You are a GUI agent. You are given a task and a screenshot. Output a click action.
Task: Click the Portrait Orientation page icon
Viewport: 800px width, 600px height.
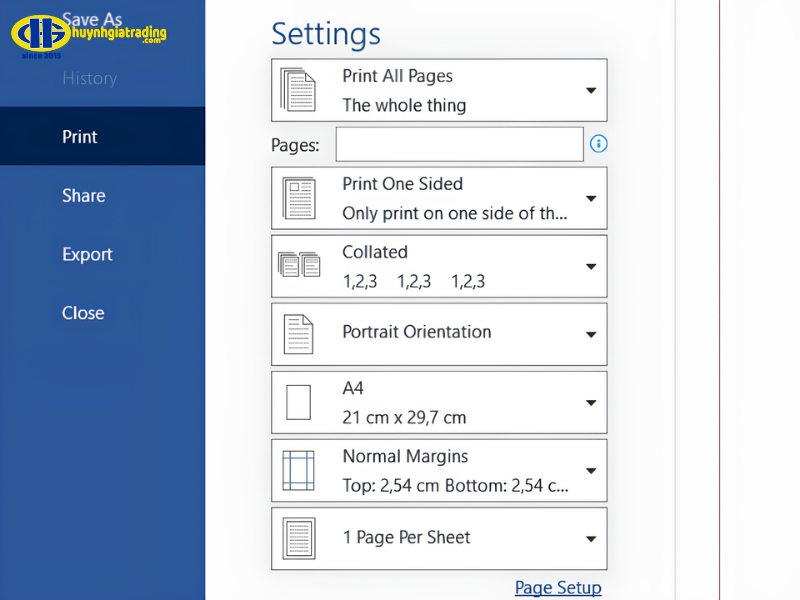coord(298,334)
